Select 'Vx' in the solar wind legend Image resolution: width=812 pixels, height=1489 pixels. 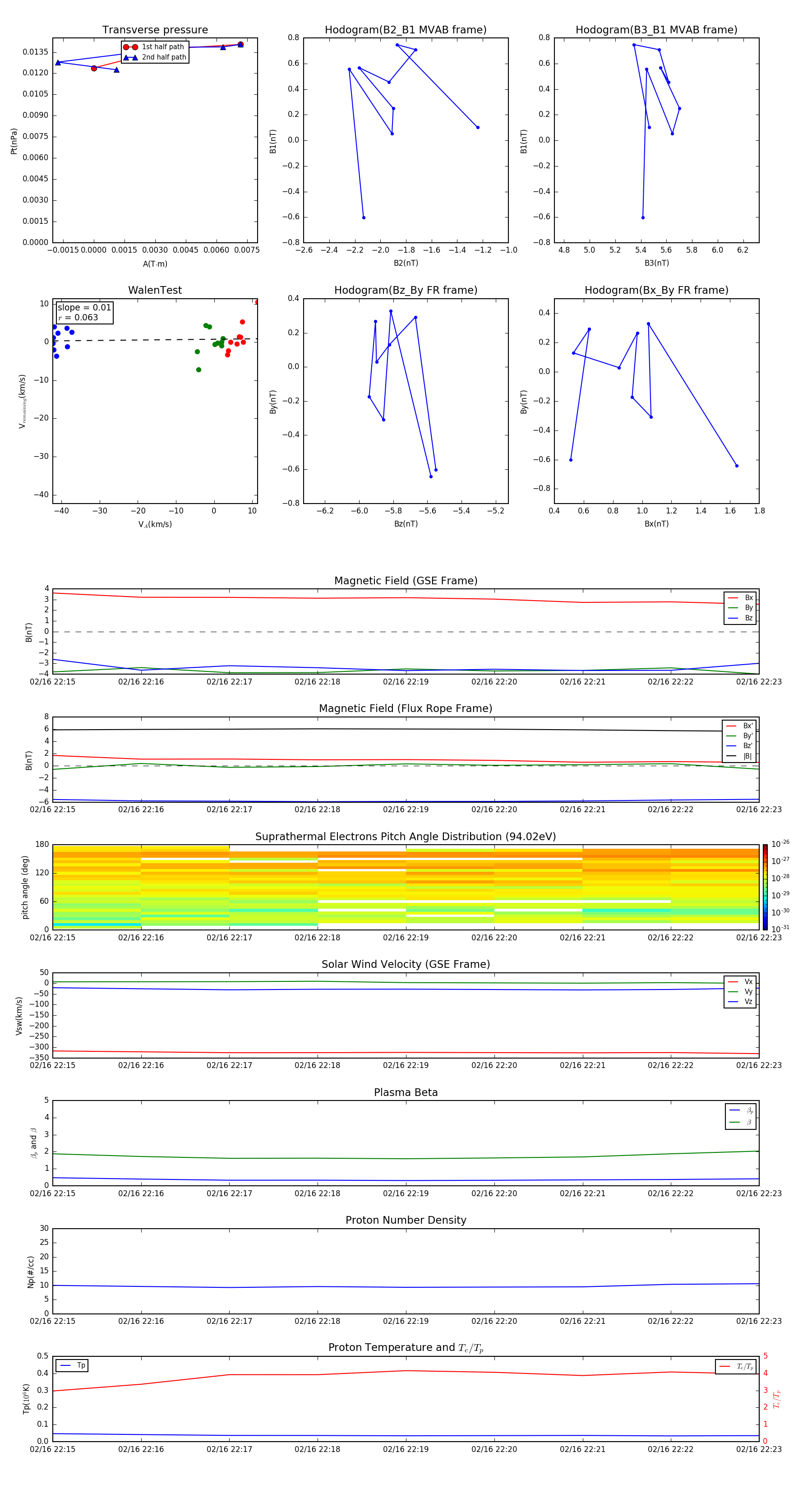(x=740, y=981)
